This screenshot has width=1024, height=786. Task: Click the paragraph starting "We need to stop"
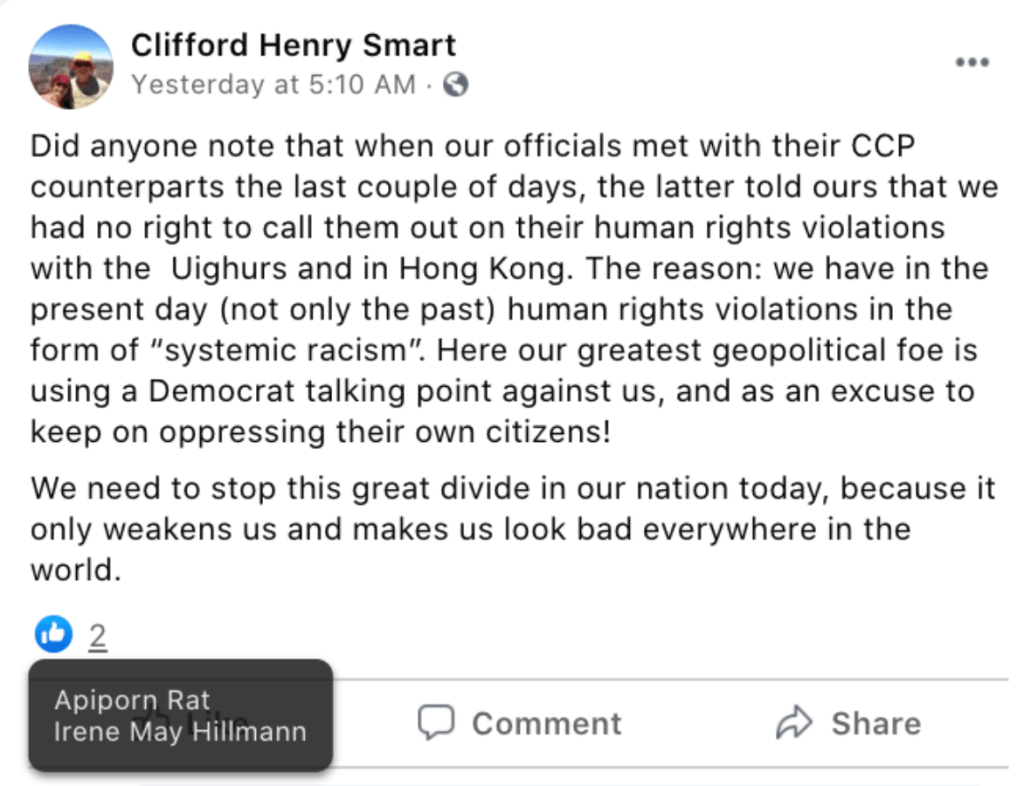(x=510, y=529)
